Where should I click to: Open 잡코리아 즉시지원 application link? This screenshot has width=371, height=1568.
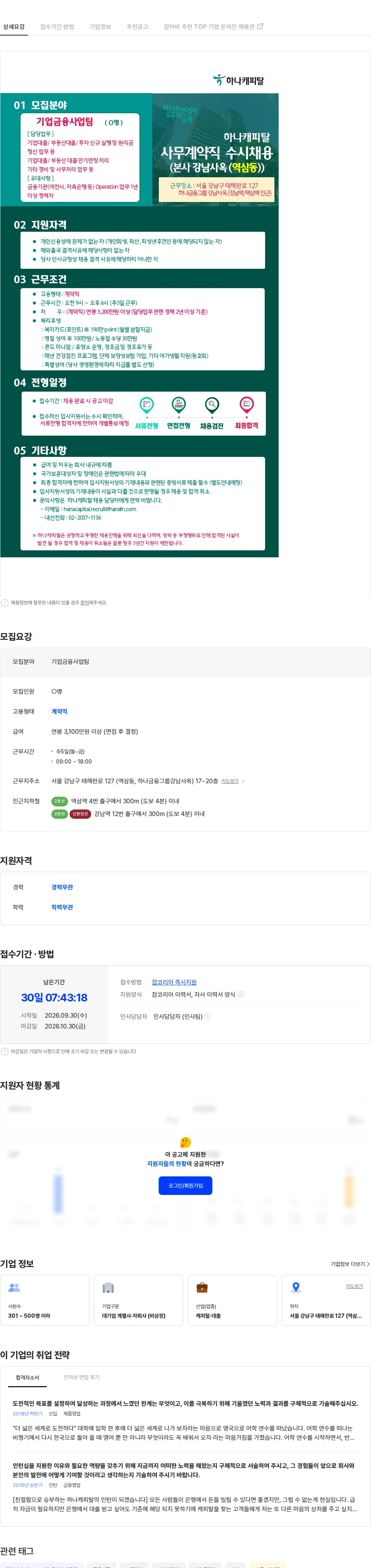(174, 982)
